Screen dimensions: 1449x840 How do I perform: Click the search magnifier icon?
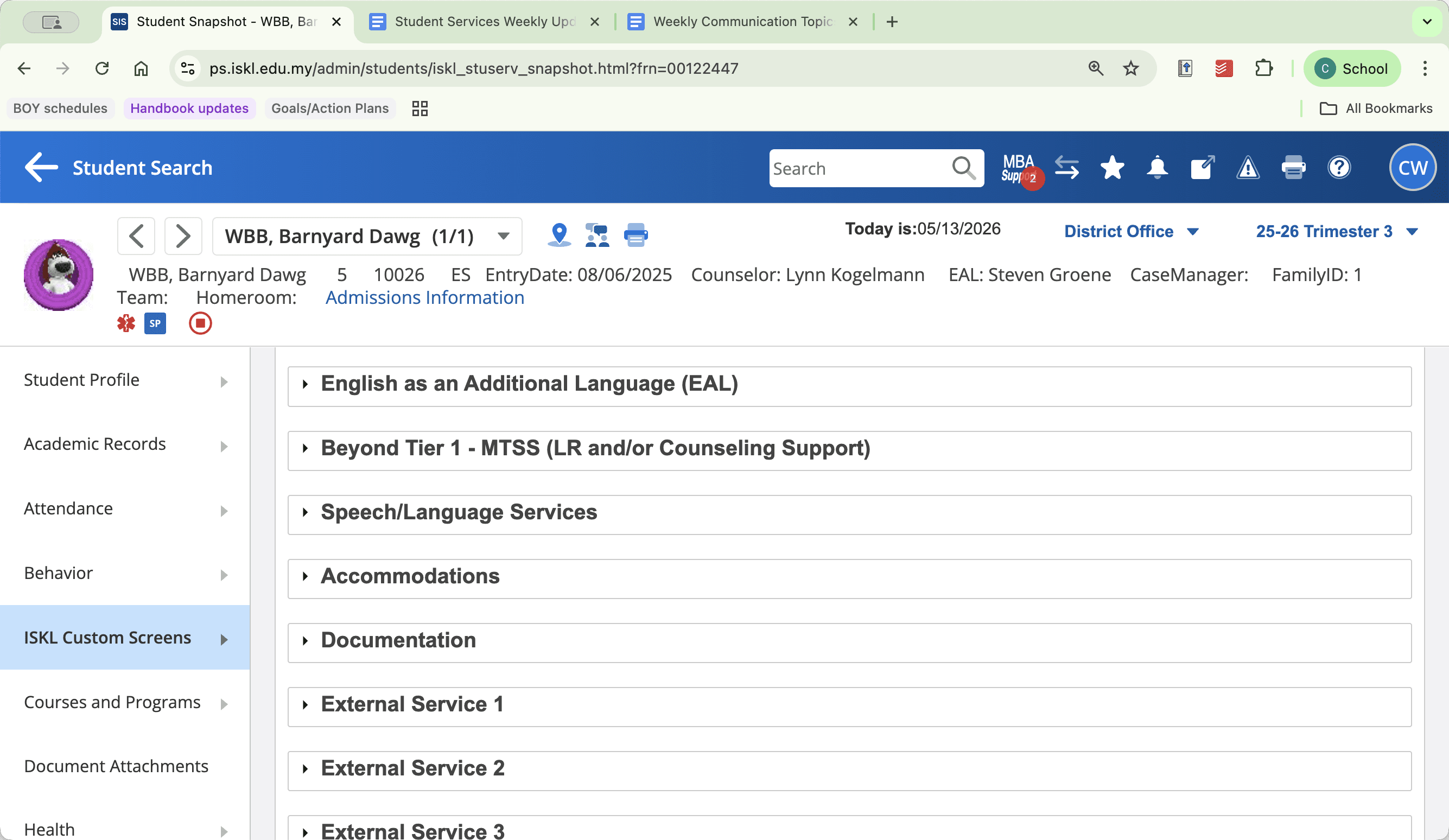pos(964,168)
